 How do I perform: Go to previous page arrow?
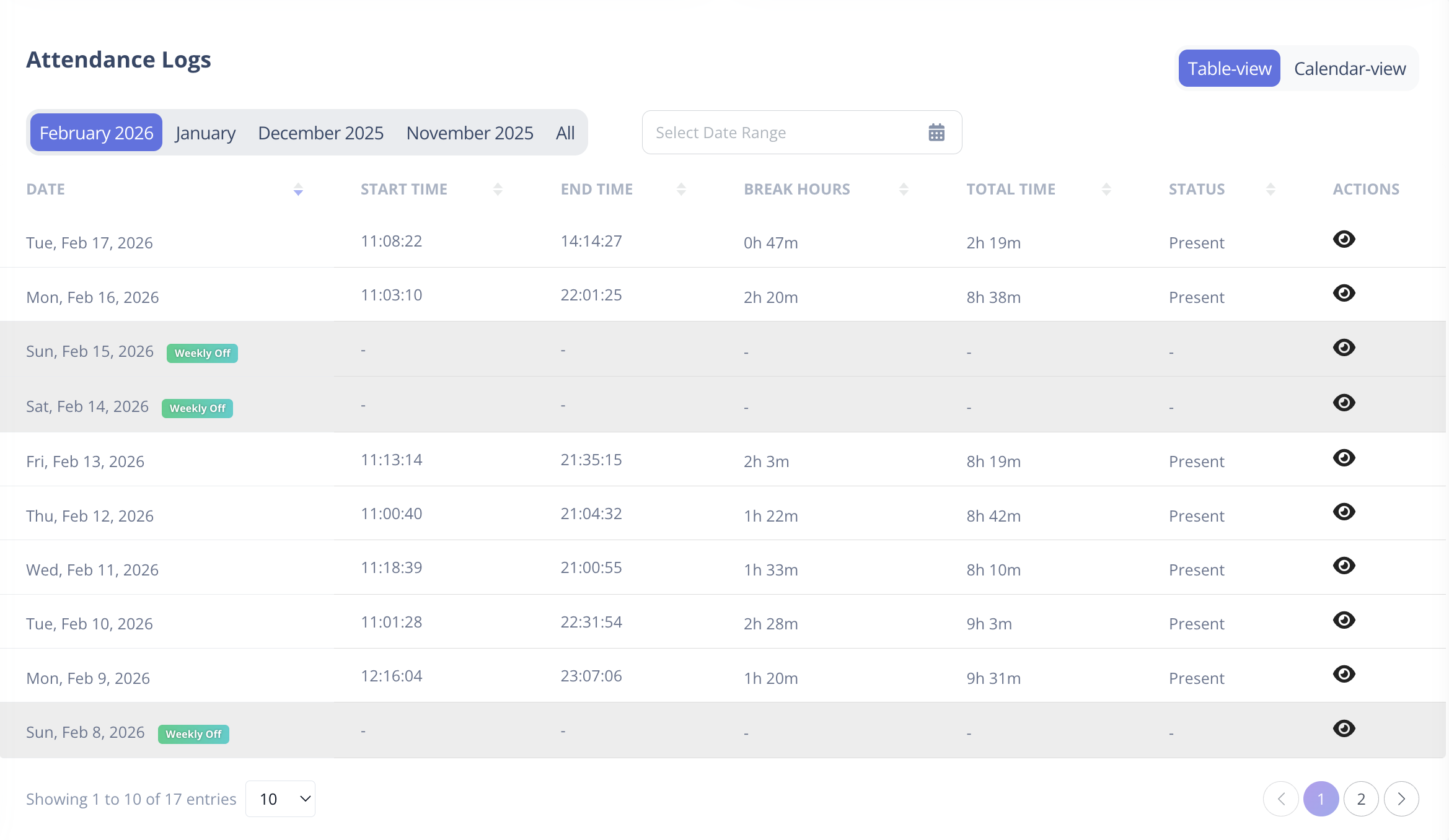pos(1280,799)
